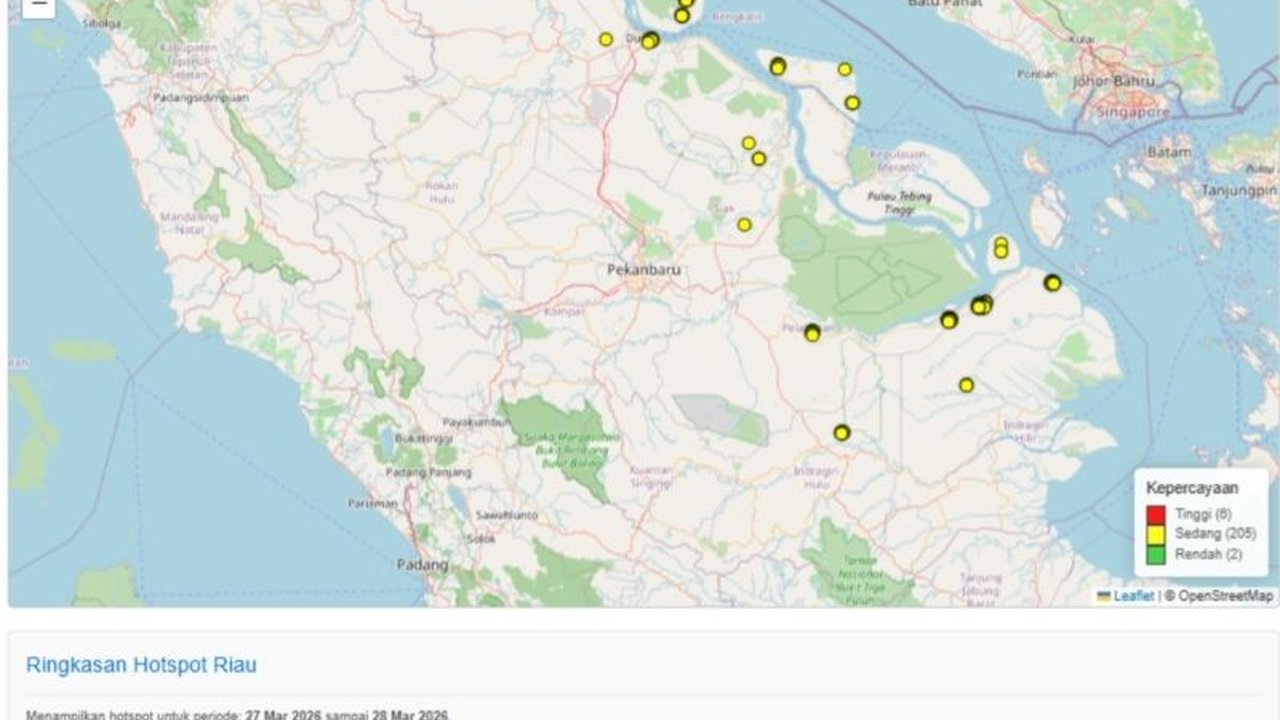Image resolution: width=1280 pixels, height=720 pixels.
Task: Select the hotspot marker just north of Bengkalis label
Action: [682, 15]
